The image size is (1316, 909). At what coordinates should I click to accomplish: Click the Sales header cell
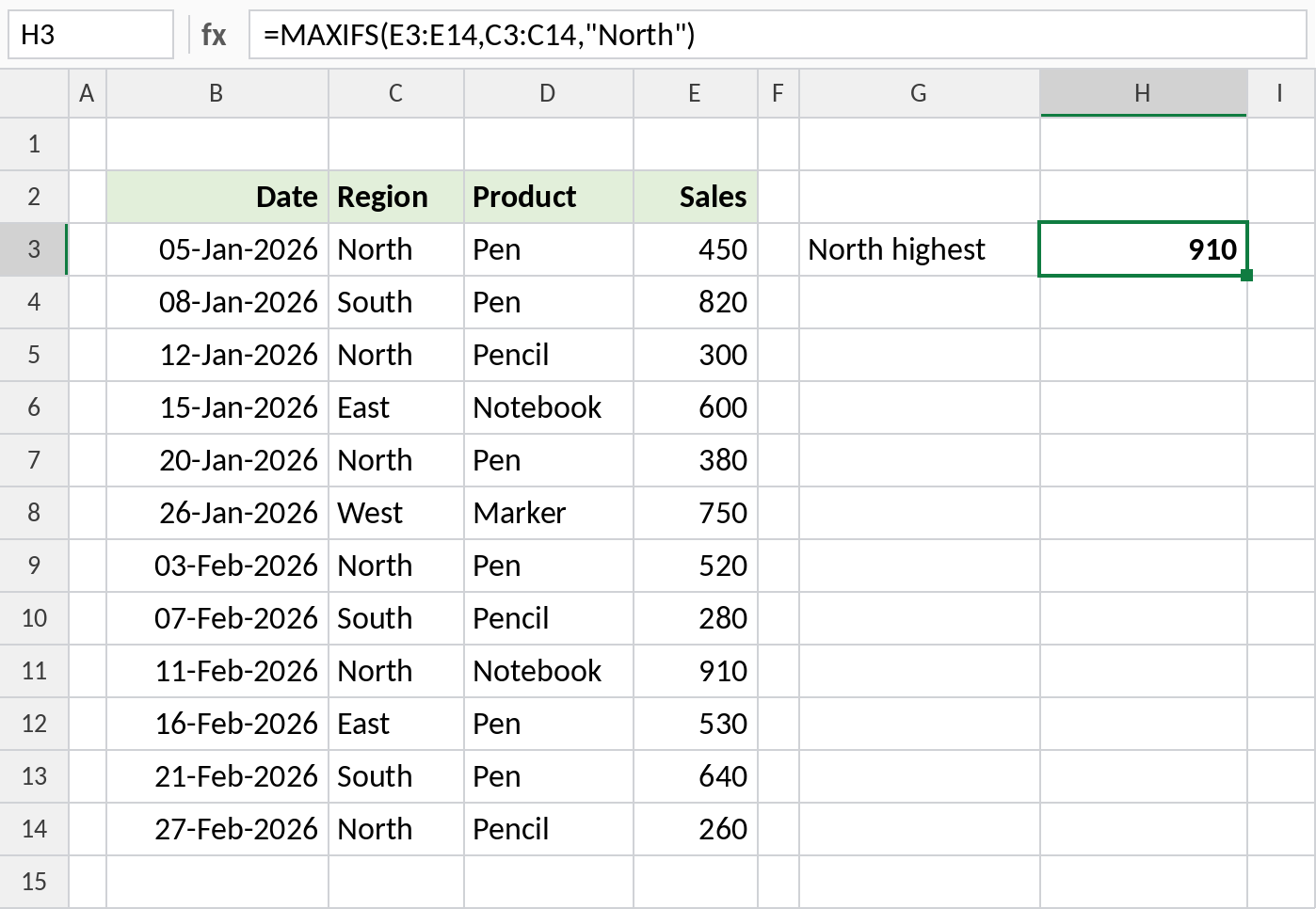[696, 197]
